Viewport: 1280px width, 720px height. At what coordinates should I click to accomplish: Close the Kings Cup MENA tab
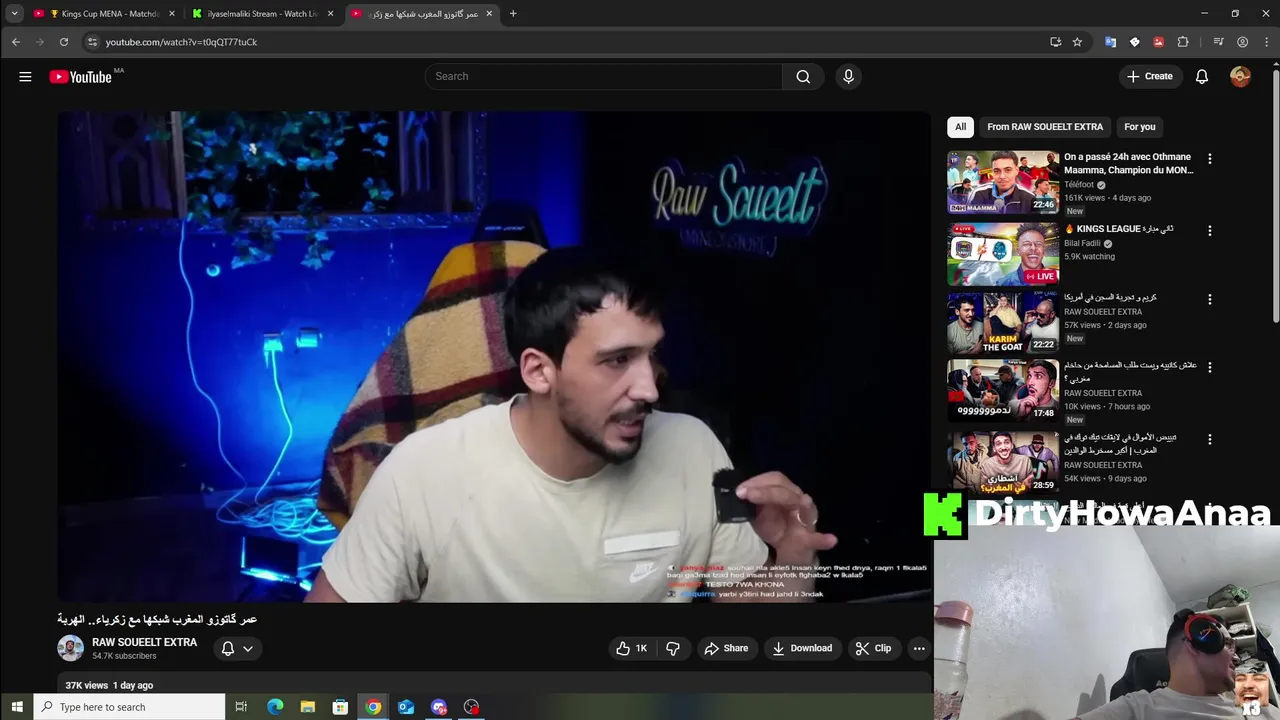172,14
